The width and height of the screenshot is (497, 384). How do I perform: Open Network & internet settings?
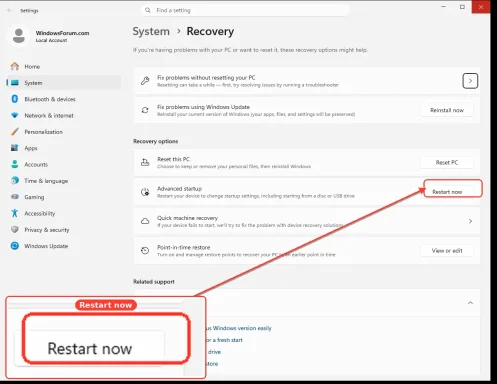click(x=63, y=115)
